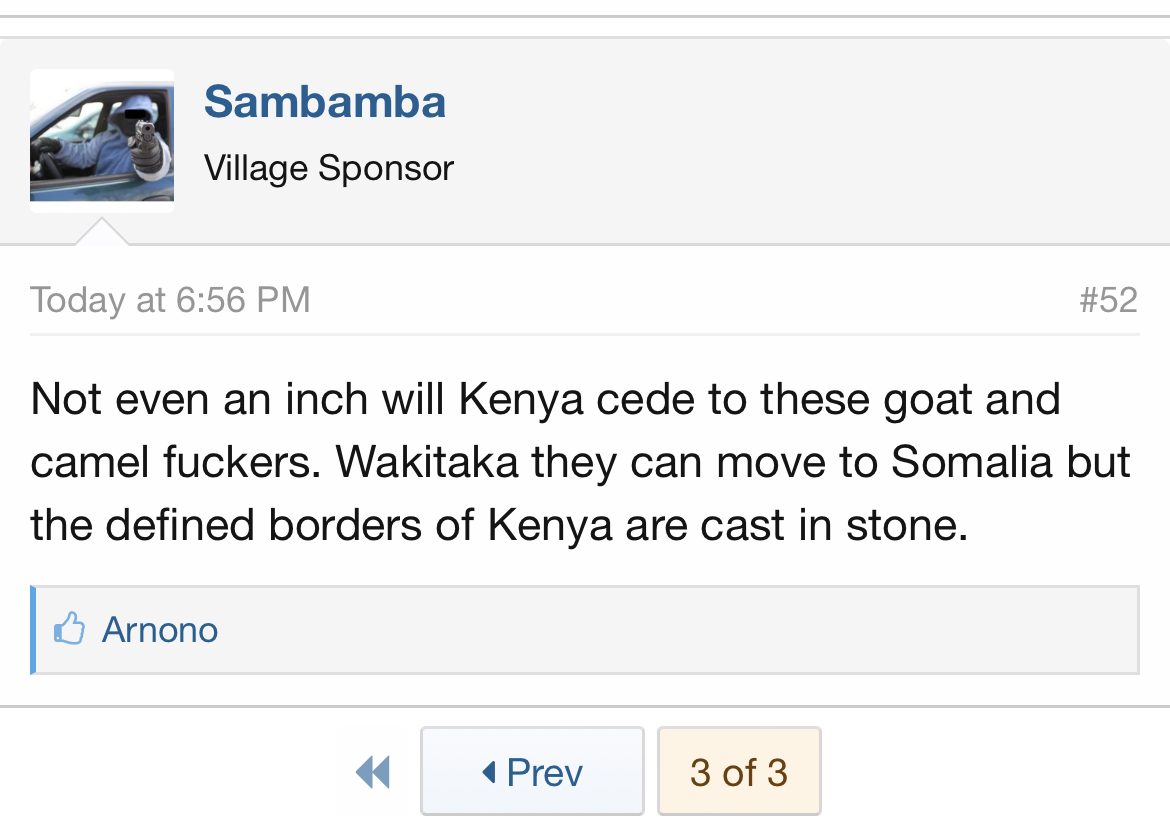Open permalink for post #52
Image resolution: width=1170 pixels, height=823 pixels.
1108,300
